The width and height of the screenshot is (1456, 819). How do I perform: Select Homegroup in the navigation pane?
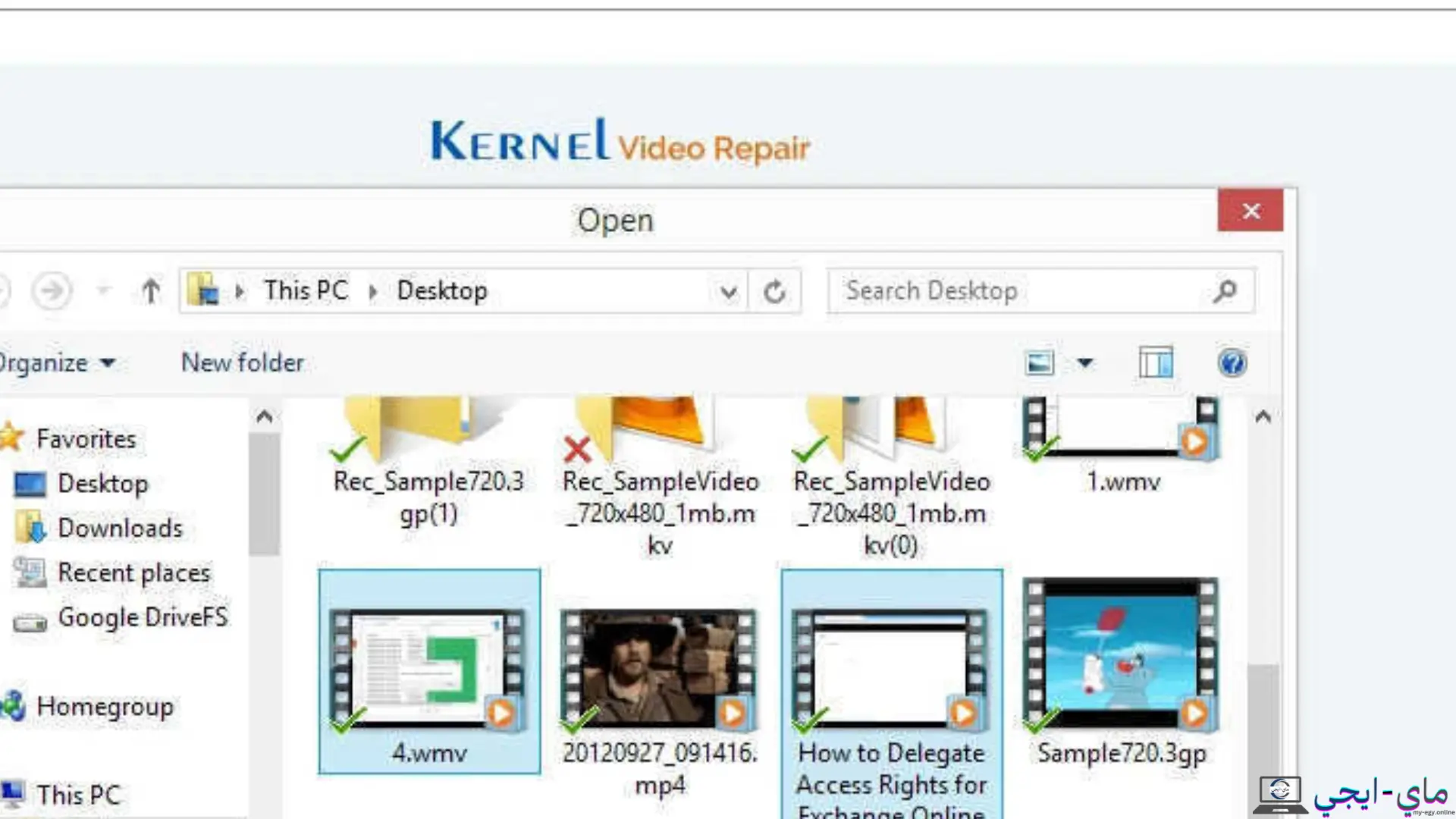click(105, 707)
